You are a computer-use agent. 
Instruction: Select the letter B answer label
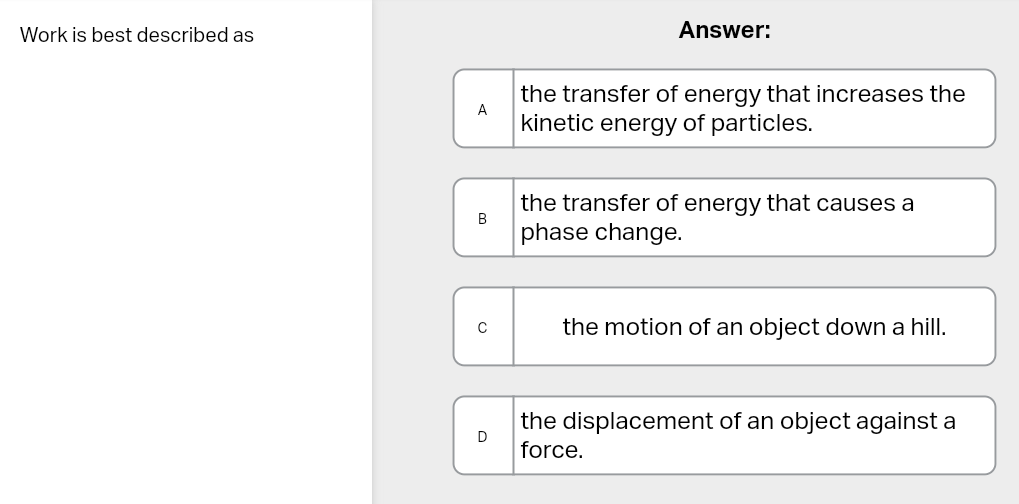(x=482, y=218)
